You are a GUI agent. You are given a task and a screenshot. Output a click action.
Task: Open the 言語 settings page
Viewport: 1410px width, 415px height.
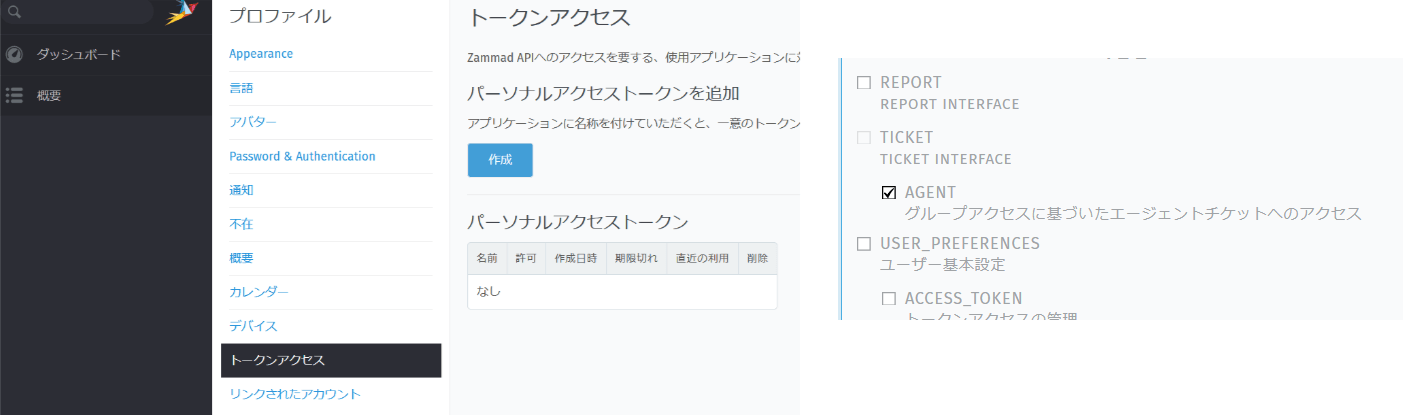241,88
